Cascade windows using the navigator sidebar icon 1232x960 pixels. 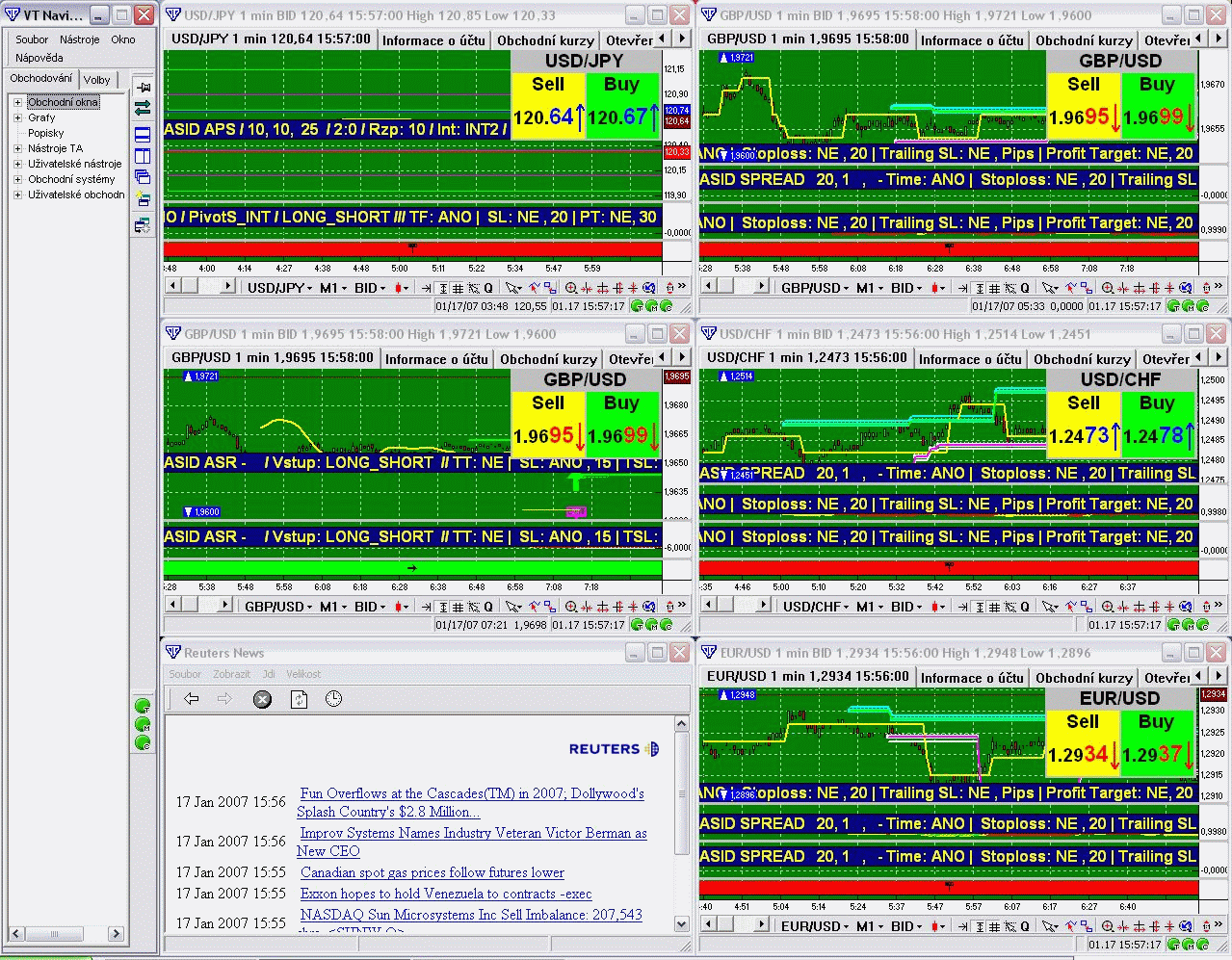143,177
